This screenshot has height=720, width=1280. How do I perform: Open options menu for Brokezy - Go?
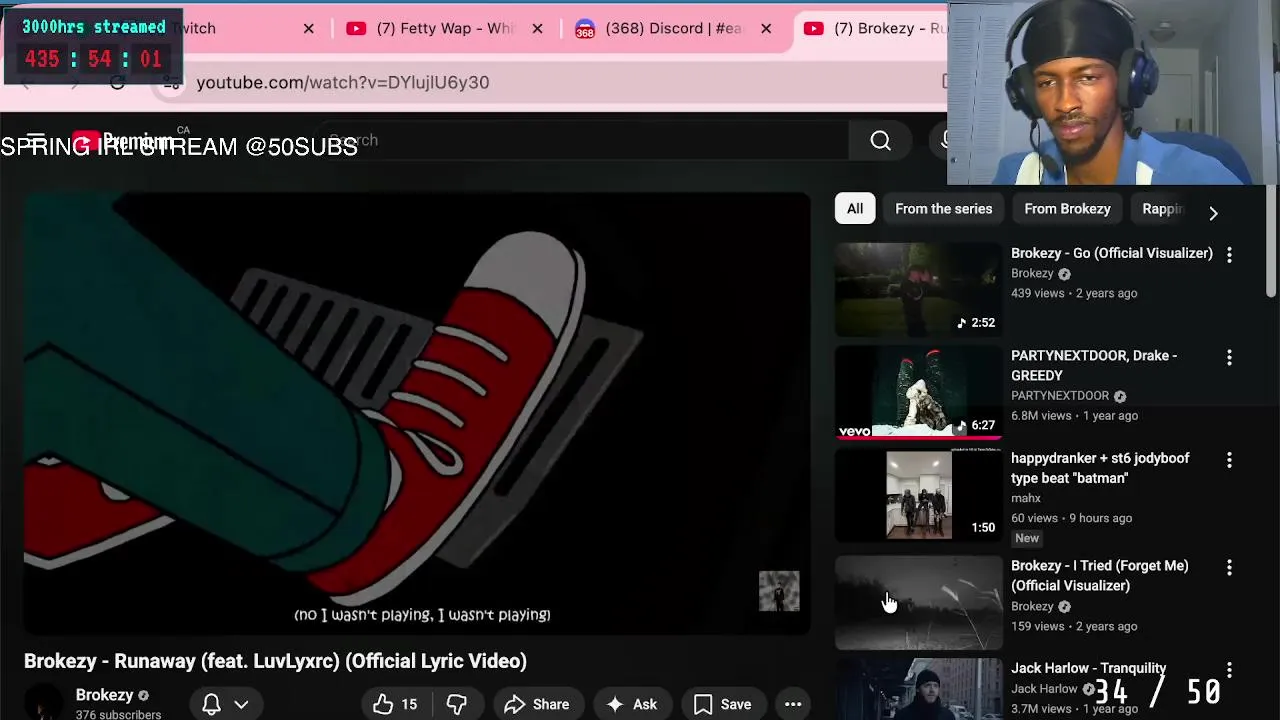[x=1229, y=255]
